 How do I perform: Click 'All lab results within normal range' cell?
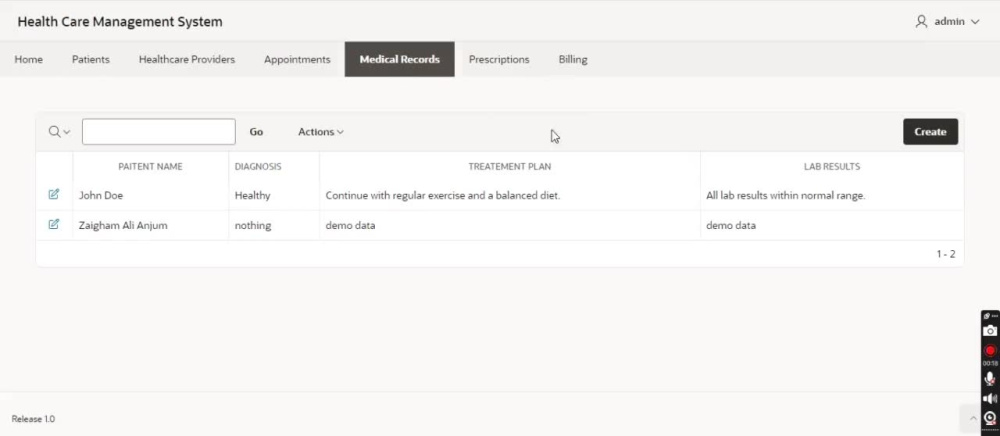pyautogui.click(x=832, y=196)
